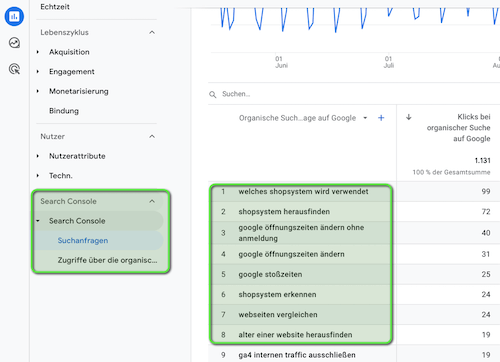Click the value 99 in clicks column
Screen dimensions: 500x362
[486, 191]
